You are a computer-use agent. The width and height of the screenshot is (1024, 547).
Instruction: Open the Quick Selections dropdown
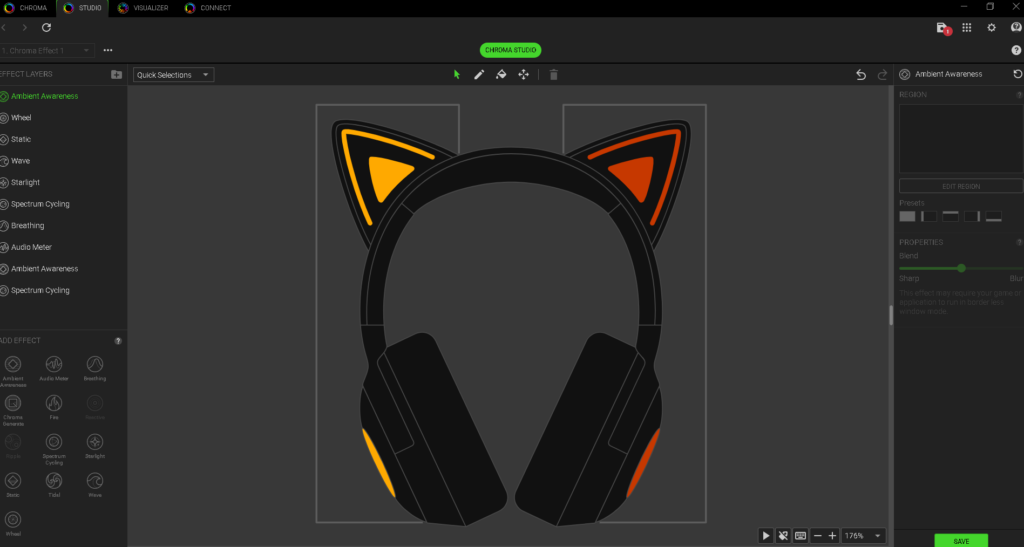point(173,74)
